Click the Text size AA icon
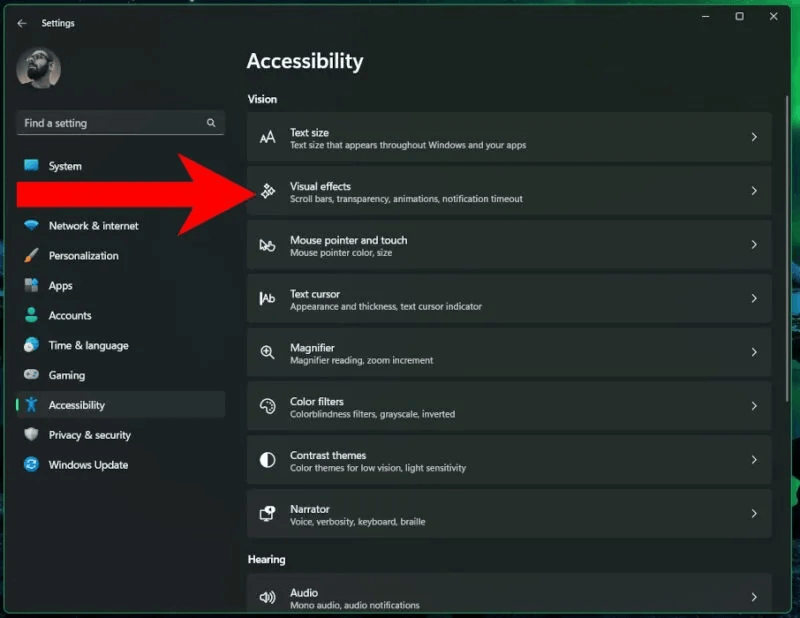Viewport: 800px width, 618px height. [x=267, y=138]
